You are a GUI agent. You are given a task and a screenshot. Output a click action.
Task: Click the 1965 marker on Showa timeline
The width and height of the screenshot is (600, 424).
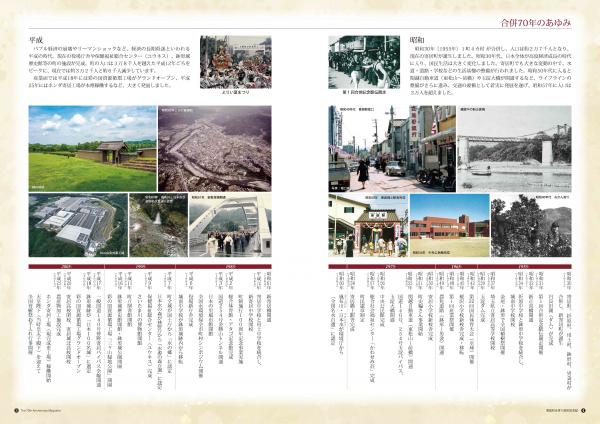tap(456, 266)
